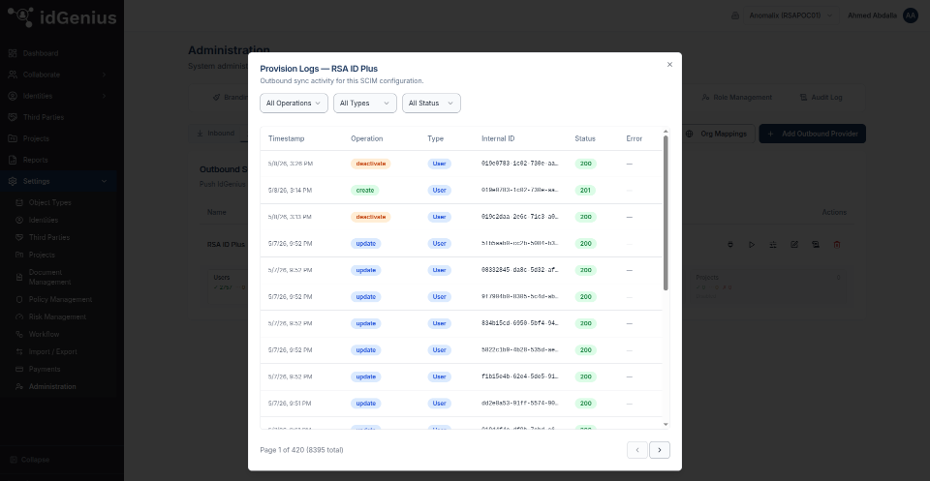This screenshot has height=481, width=930.
Task: Go to the next page of logs
Action: pos(660,450)
